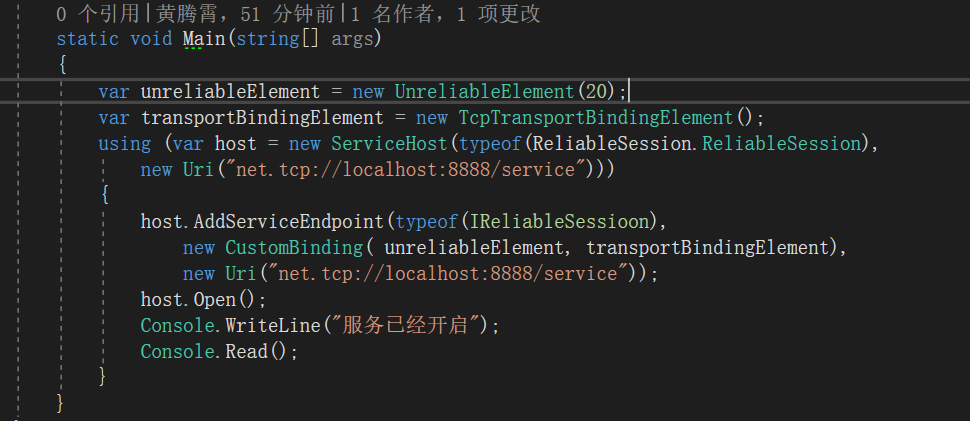Click the "using" keyword

tap(125, 143)
